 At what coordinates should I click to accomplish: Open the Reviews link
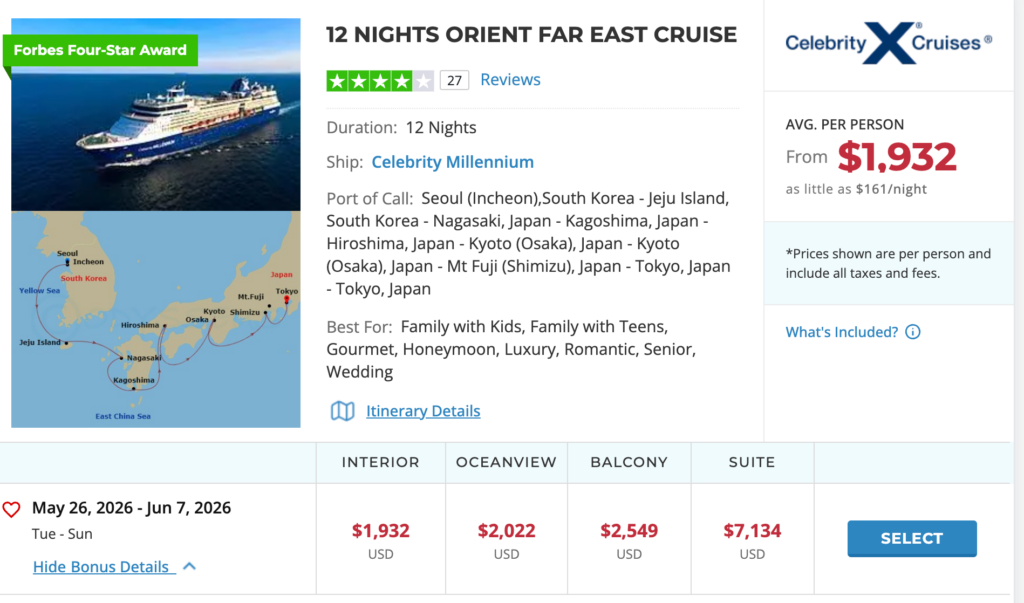pyautogui.click(x=510, y=80)
